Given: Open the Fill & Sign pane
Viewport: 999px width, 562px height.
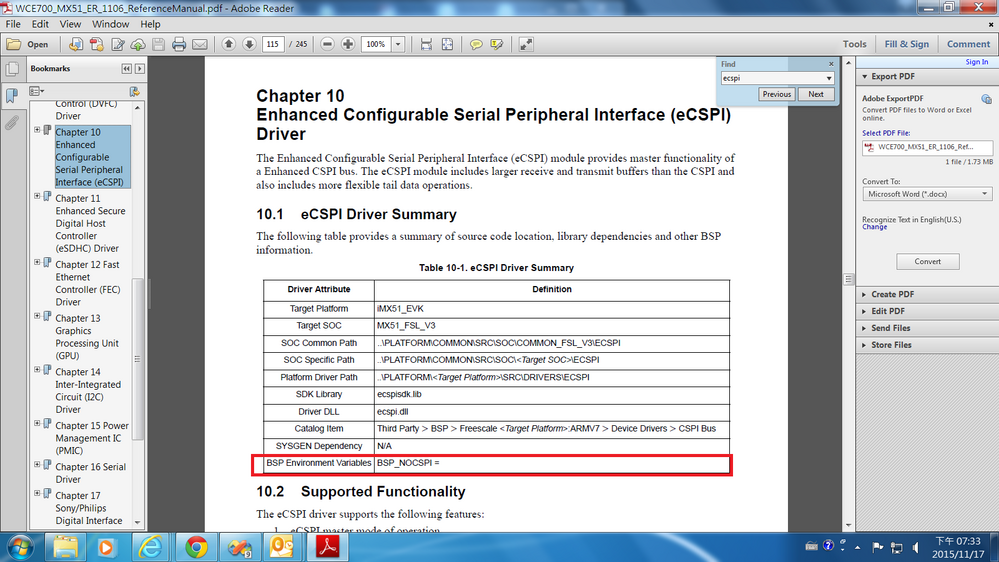Looking at the screenshot, I should 907,44.
